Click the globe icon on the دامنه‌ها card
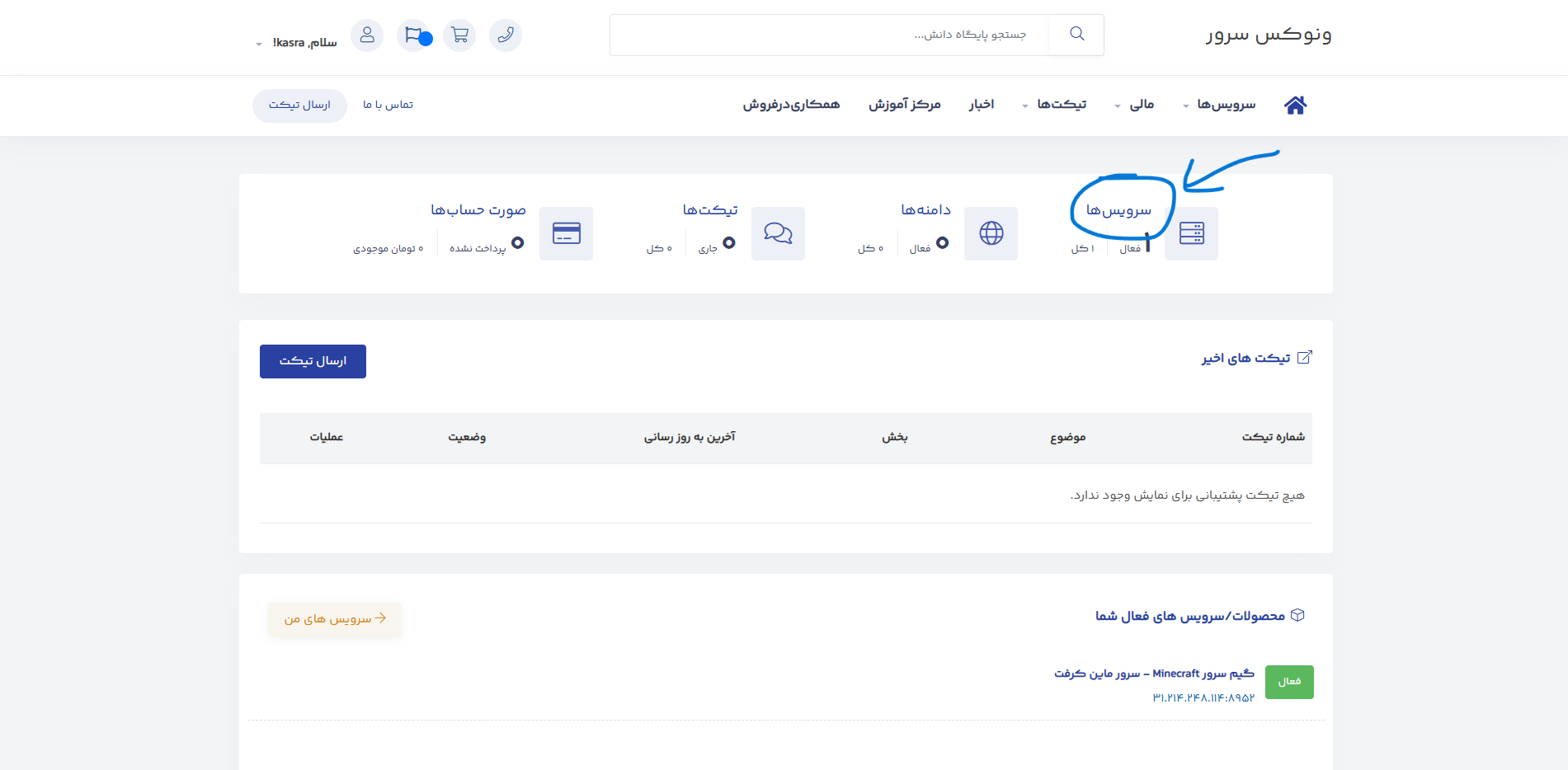Viewport: 1568px width, 770px height. pos(991,233)
